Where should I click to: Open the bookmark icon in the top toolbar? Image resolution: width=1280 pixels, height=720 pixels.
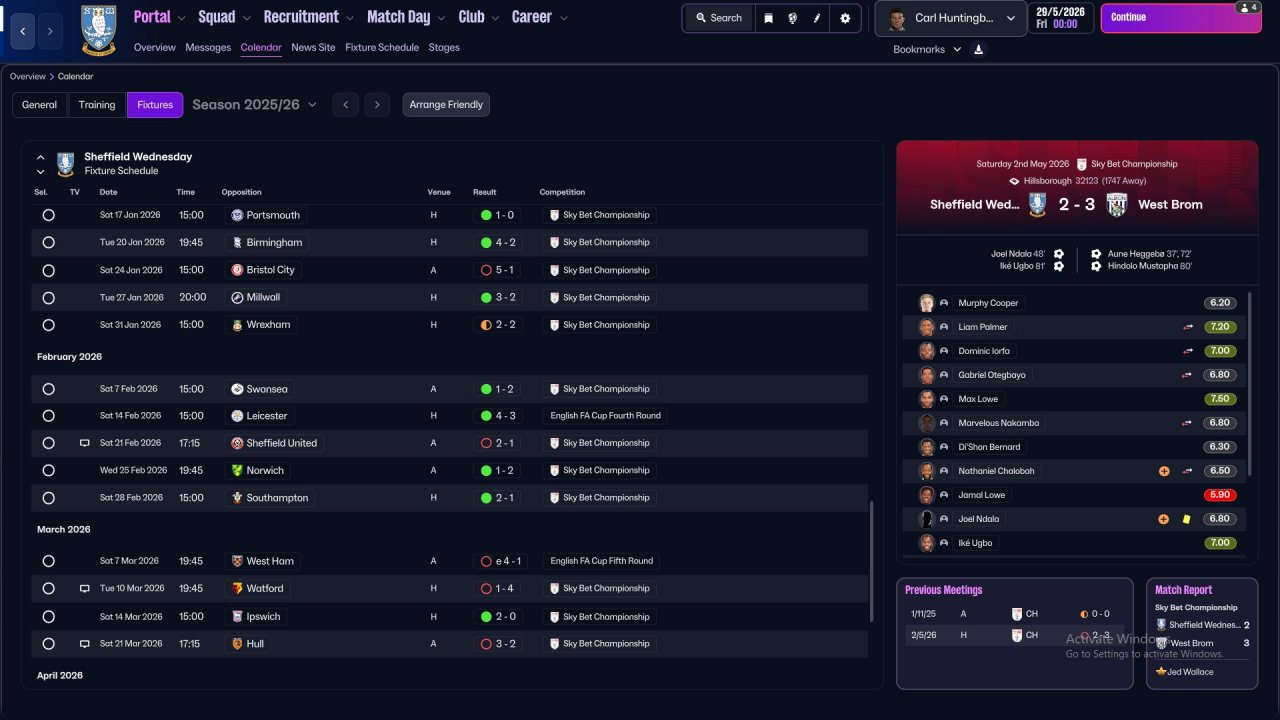[x=768, y=18]
